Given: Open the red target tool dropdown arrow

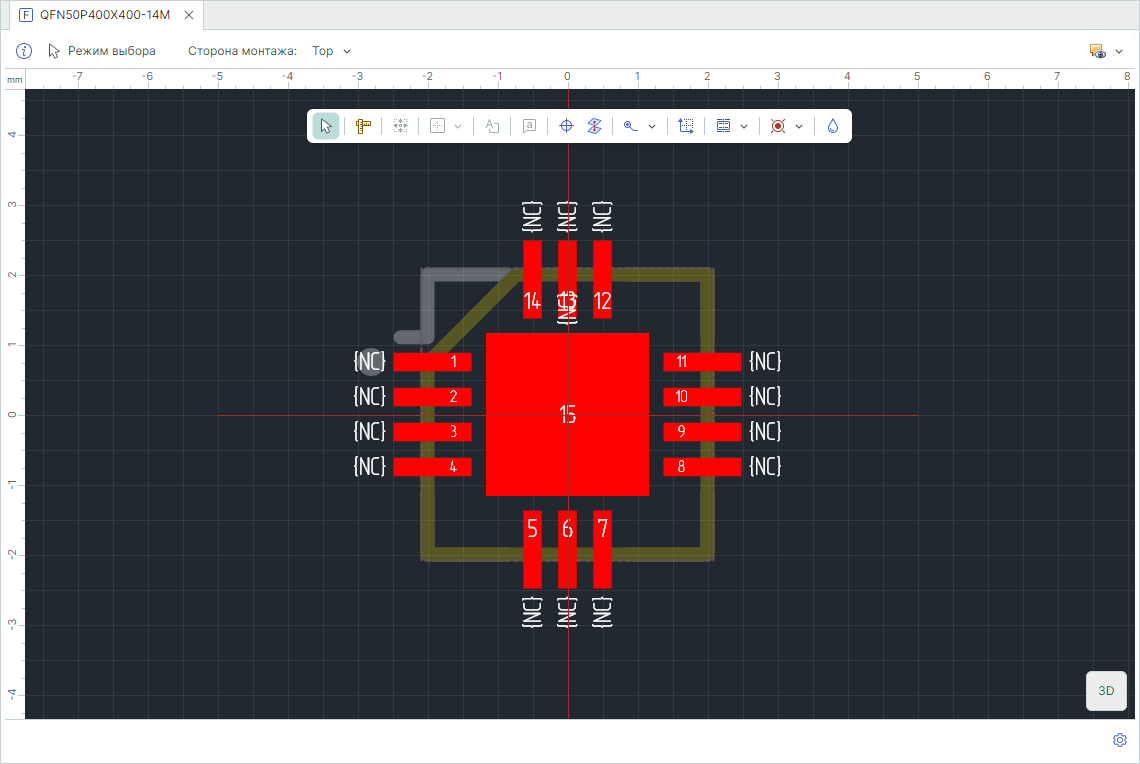Looking at the screenshot, I should click(x=799, y=126).
